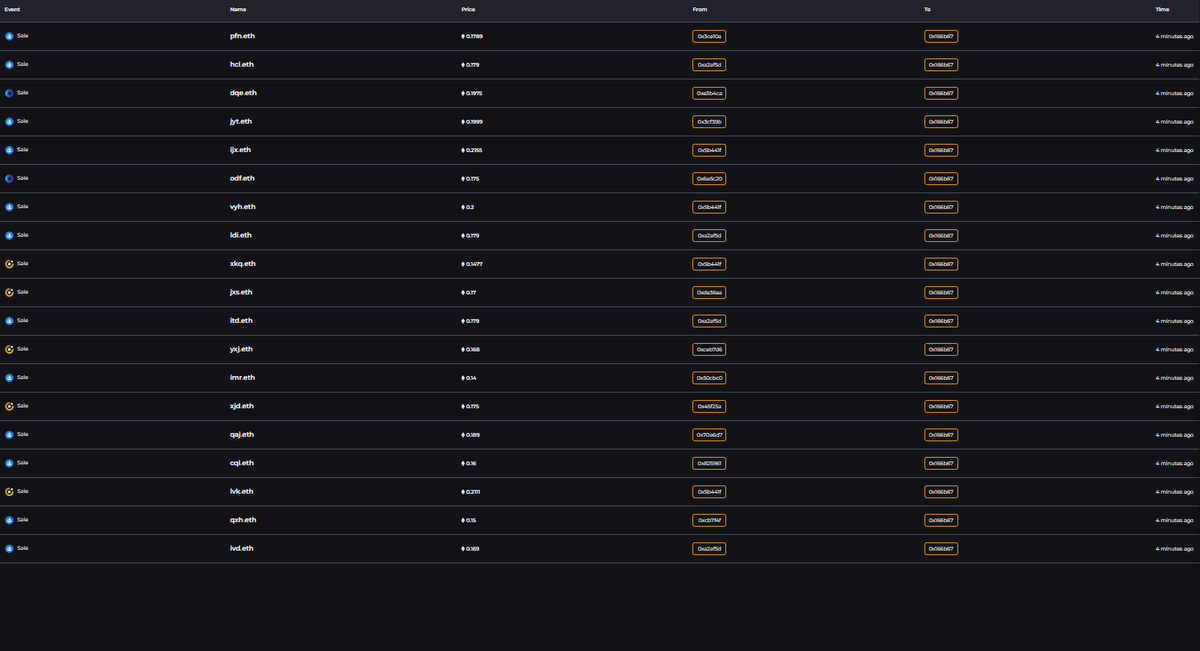Click the marketplace icon in hci.eth row
Viewport: 1200px width, 651px height.
(10, 64)
